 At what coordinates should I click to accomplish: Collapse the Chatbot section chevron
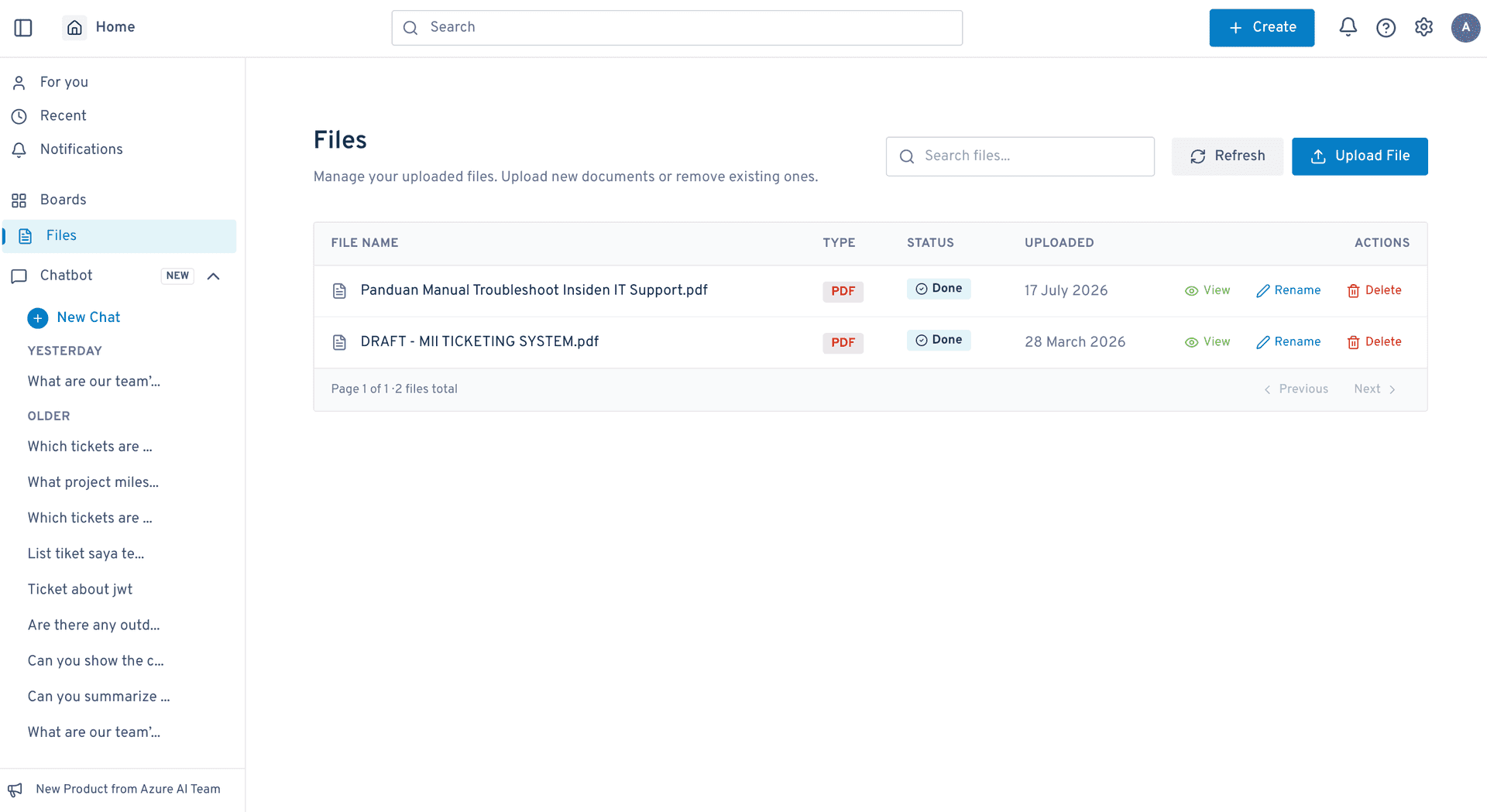(x=214, y=276)
